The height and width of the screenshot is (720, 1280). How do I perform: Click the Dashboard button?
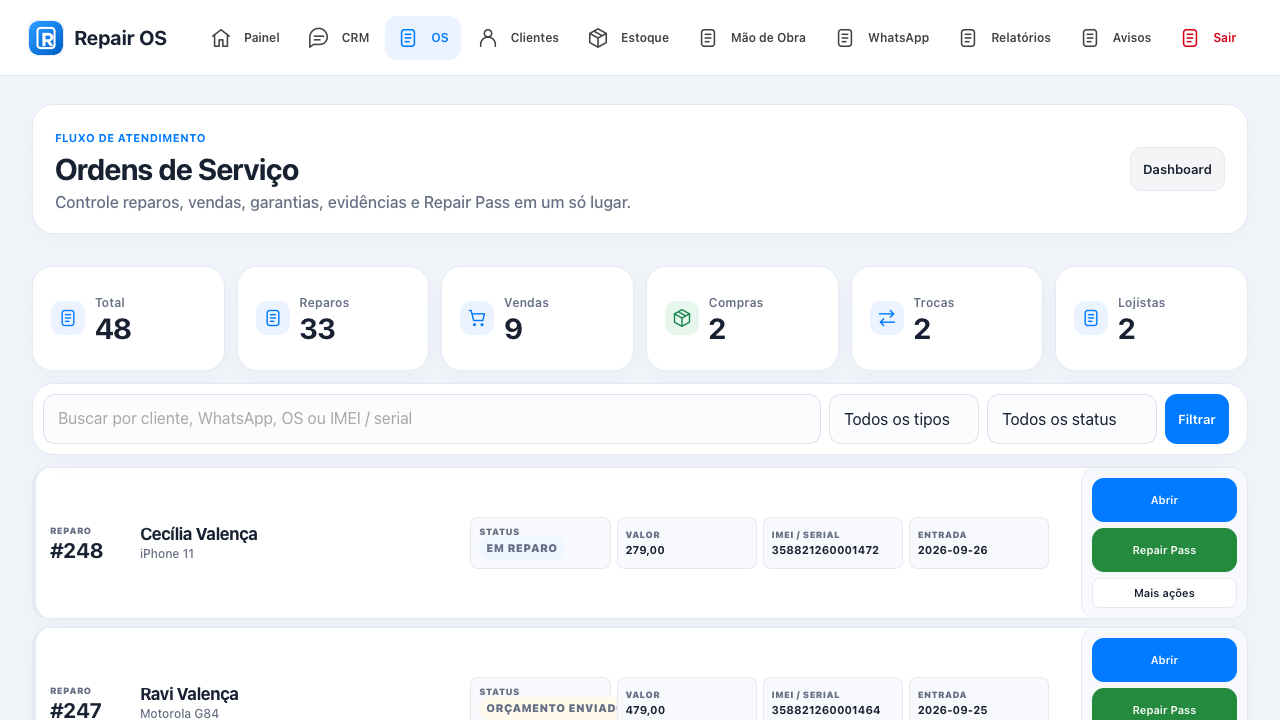click(x=1177, y=169)
